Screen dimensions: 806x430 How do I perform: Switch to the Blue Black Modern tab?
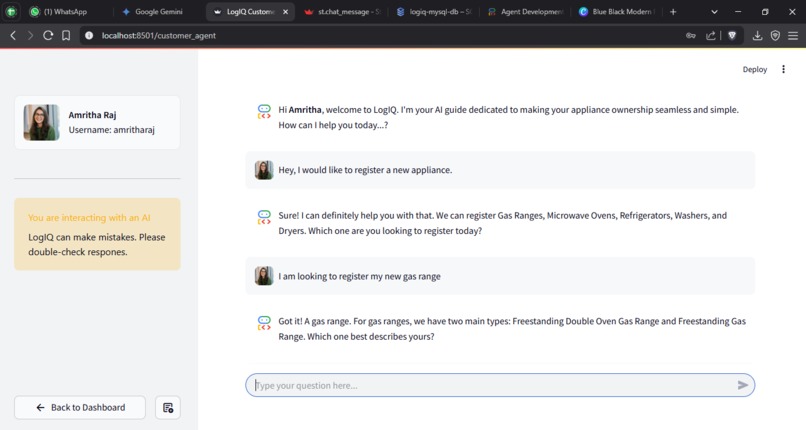point(617,11)
